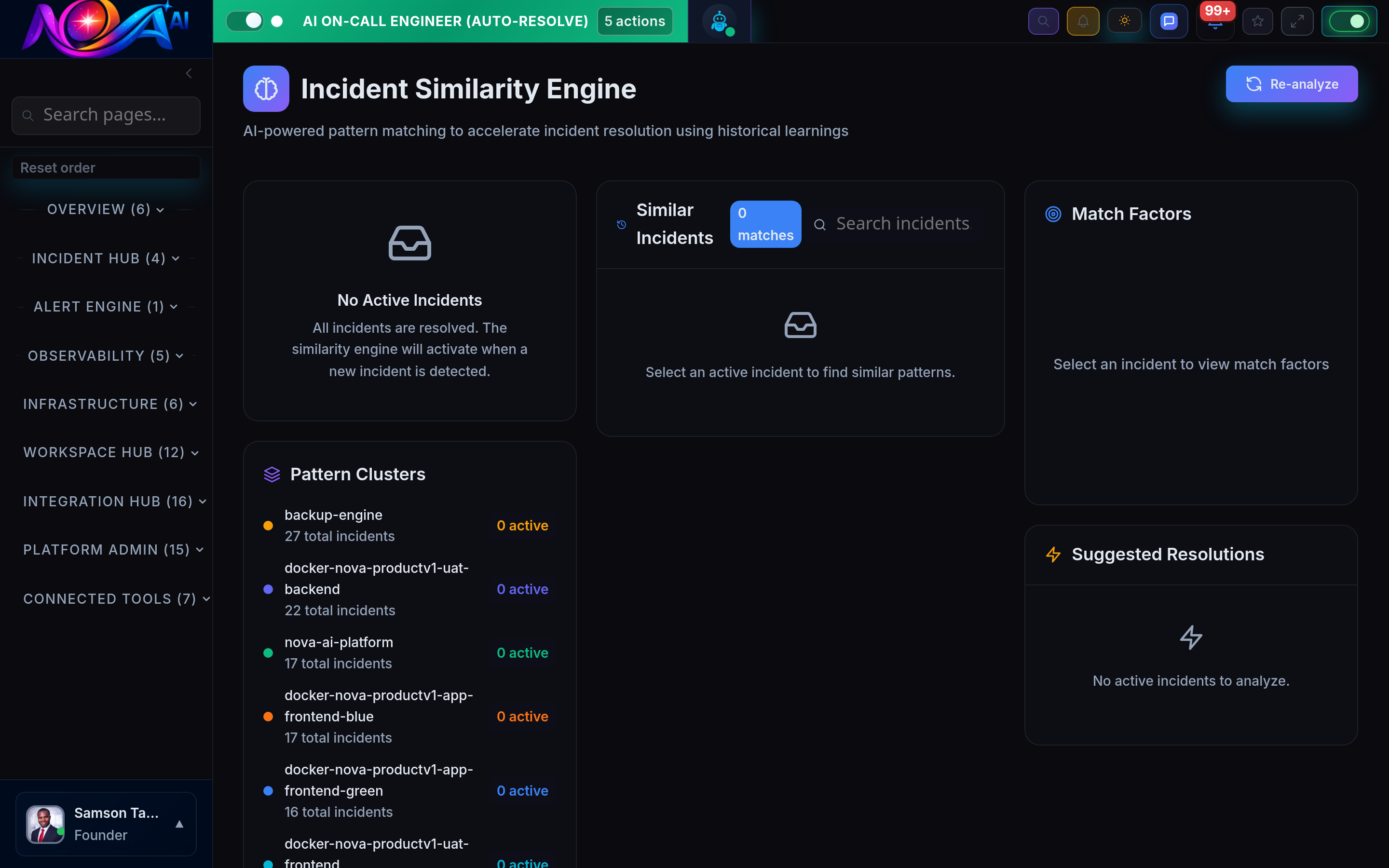Open notifications via the bell icon
The height and width of the screenshot is (868, 1389).
pos(1083,21)
